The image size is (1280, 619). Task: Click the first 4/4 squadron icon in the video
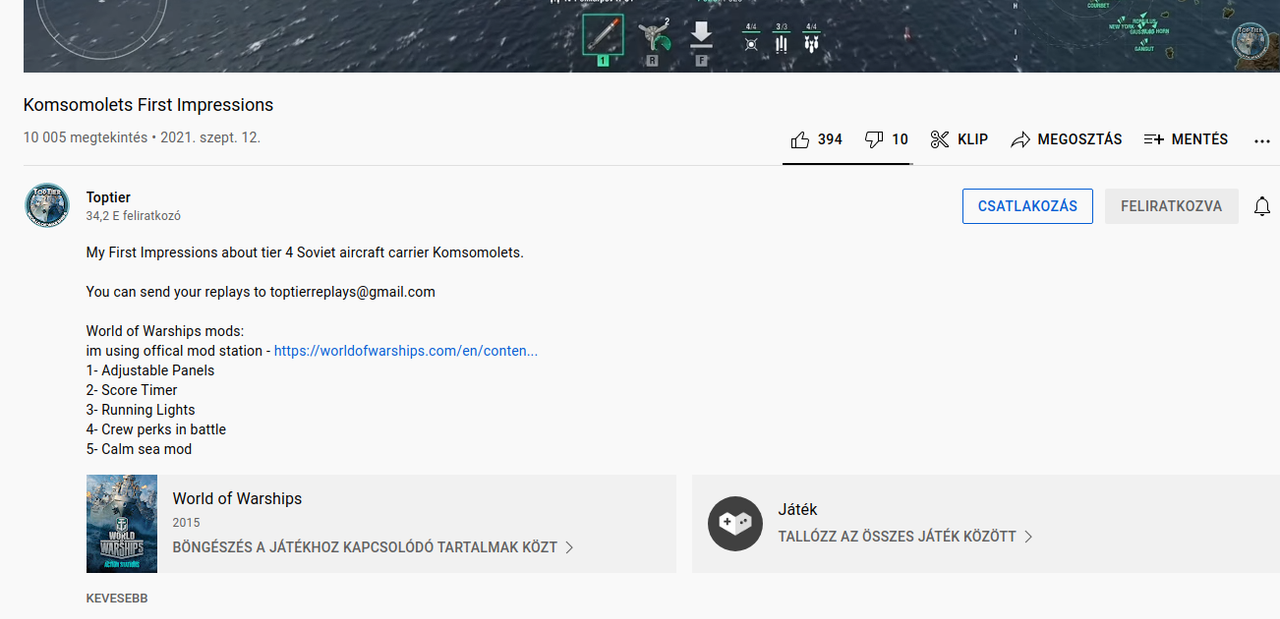751,39
